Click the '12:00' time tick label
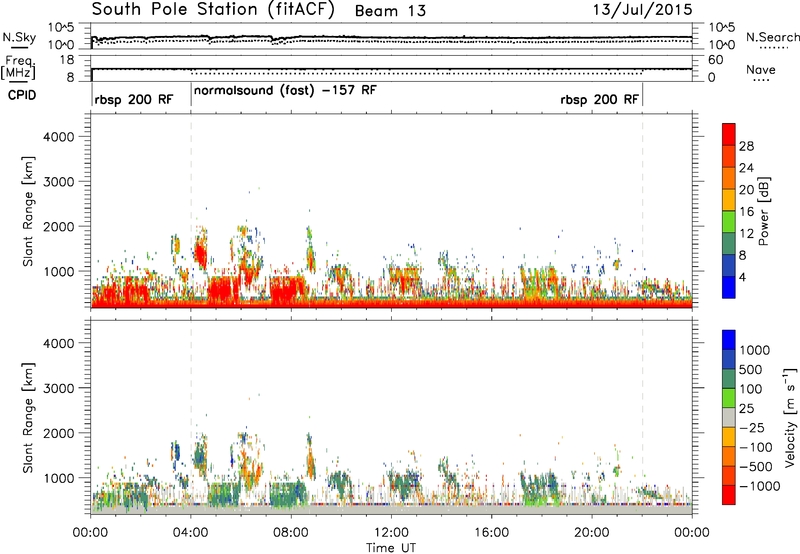This screenshot has width=800, height=554. coord(391,533)
